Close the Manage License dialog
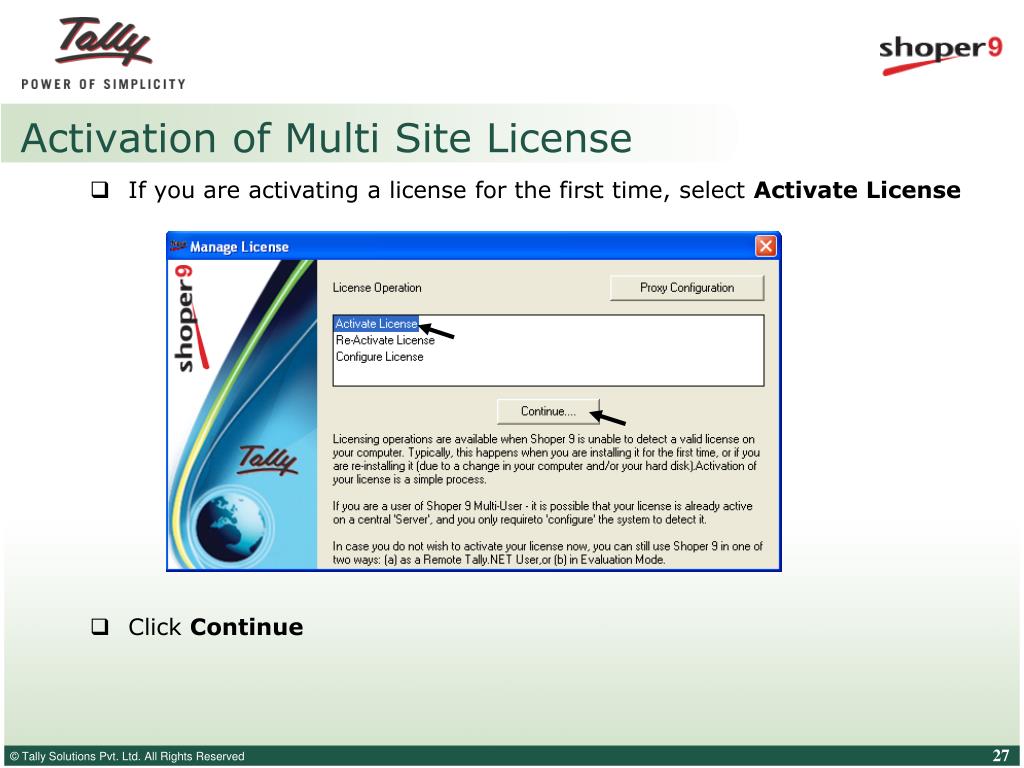 (x=765, y=246)
